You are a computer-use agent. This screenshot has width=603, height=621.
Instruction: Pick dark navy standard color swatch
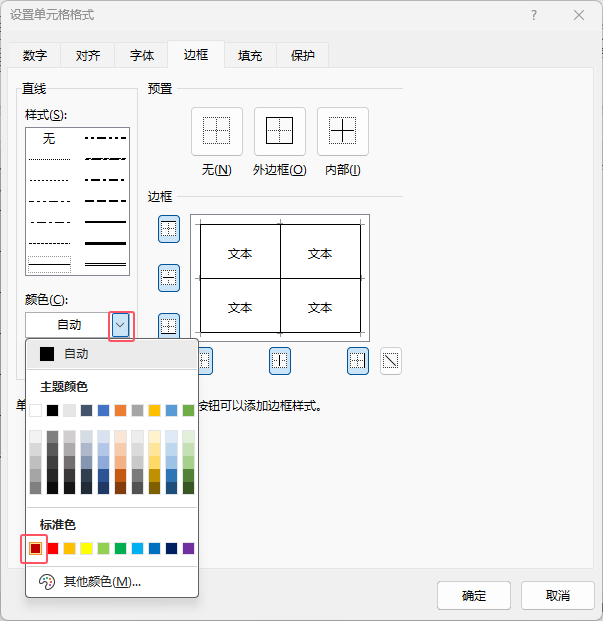click(x=171, y=548)
